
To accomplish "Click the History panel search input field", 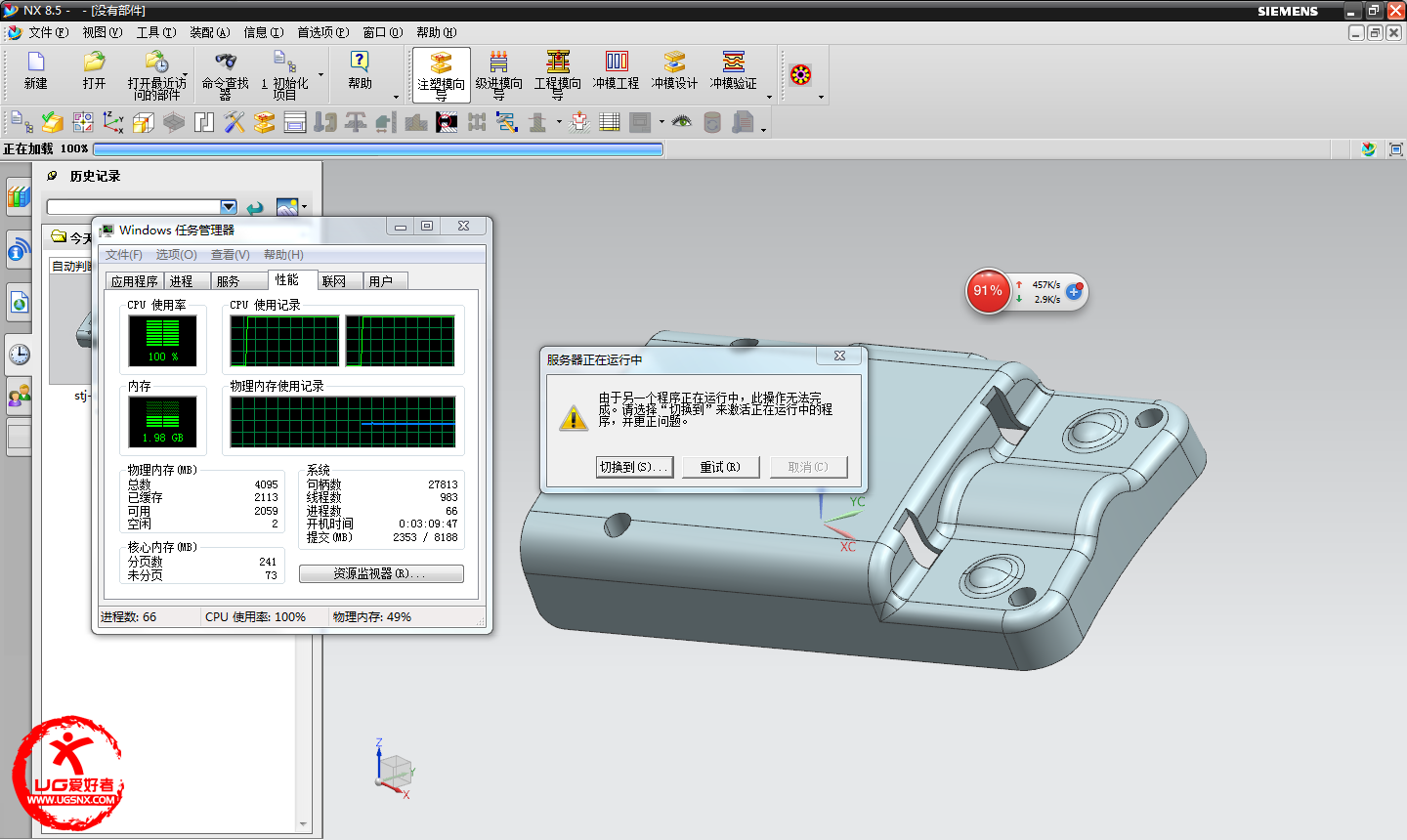I will (x=134, y=207).
